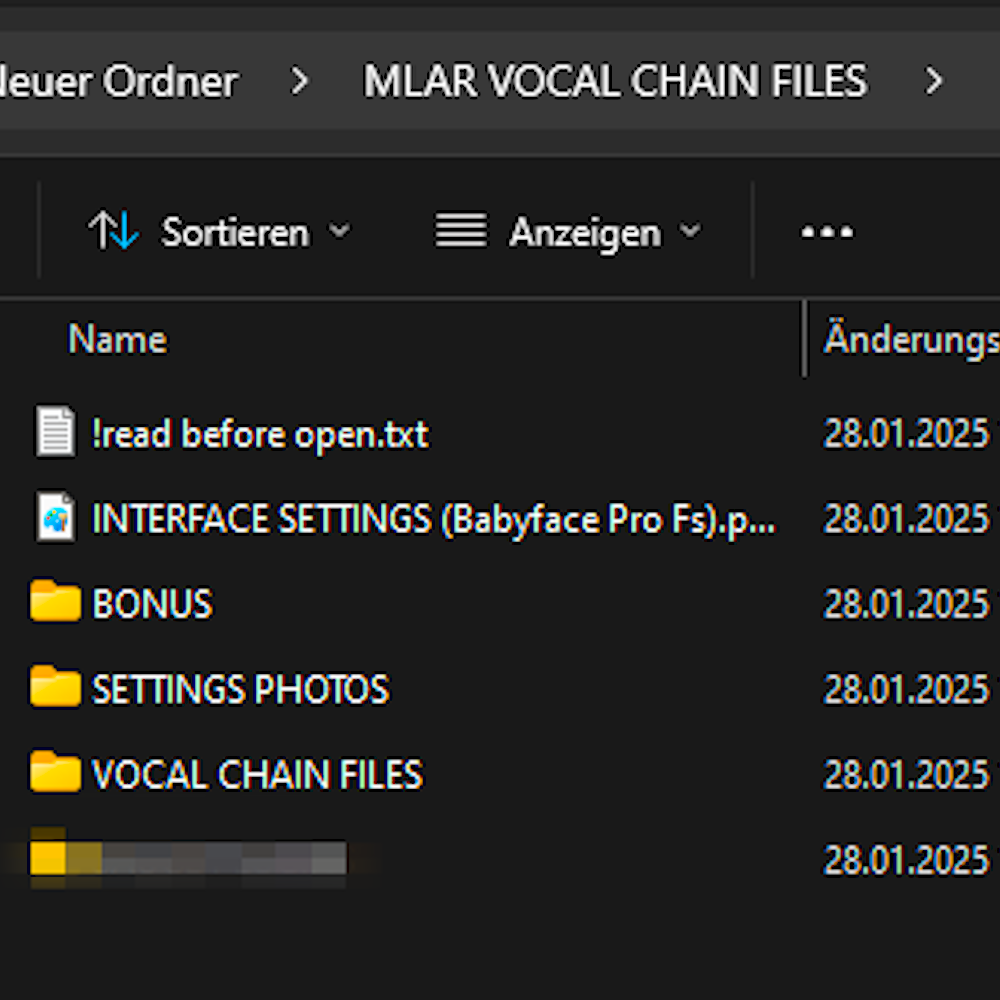Click the Anzeigen lines icon
This screenshot has height=1000, width=1000.
tap(461, 232)
